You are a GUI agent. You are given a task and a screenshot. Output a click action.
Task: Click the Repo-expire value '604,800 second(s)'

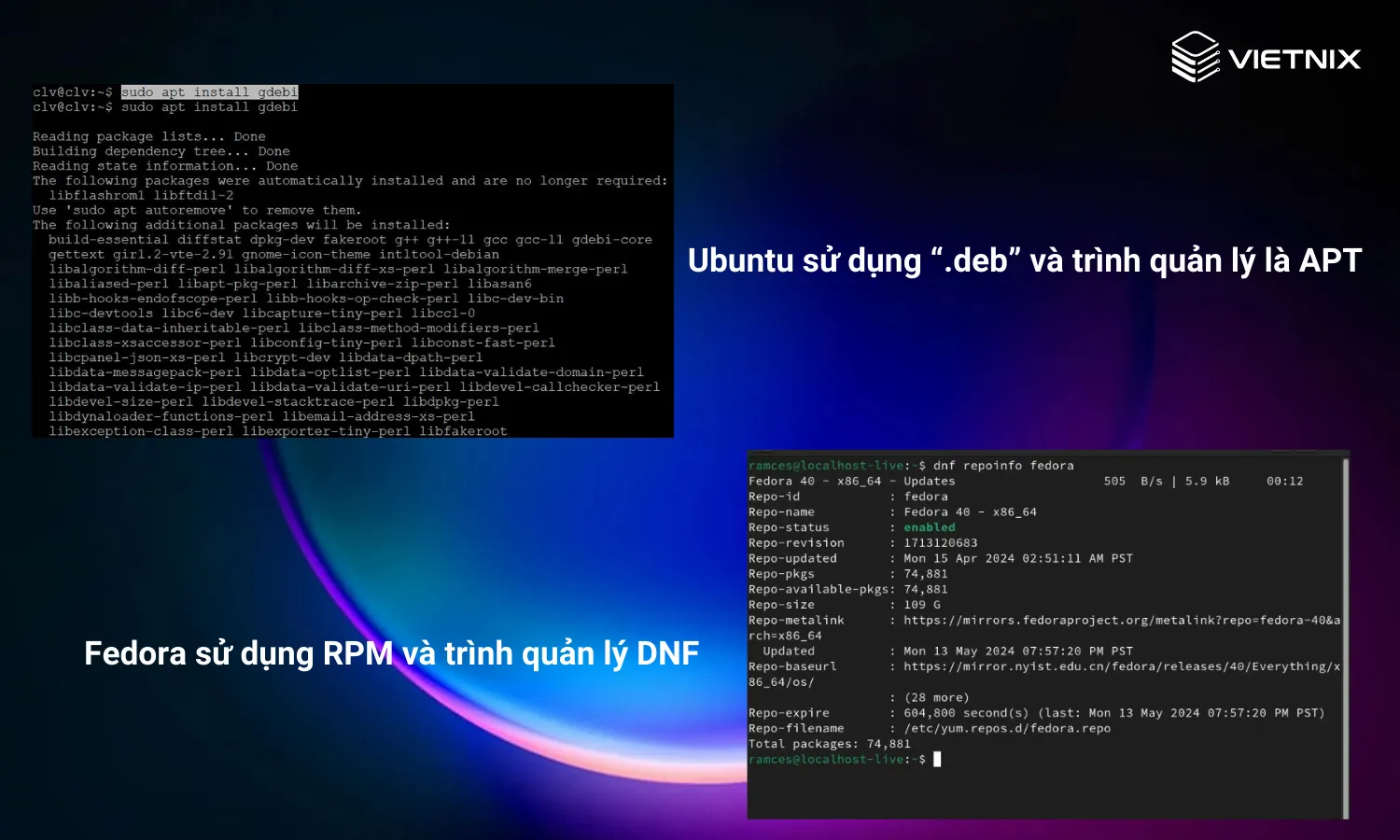966,713
